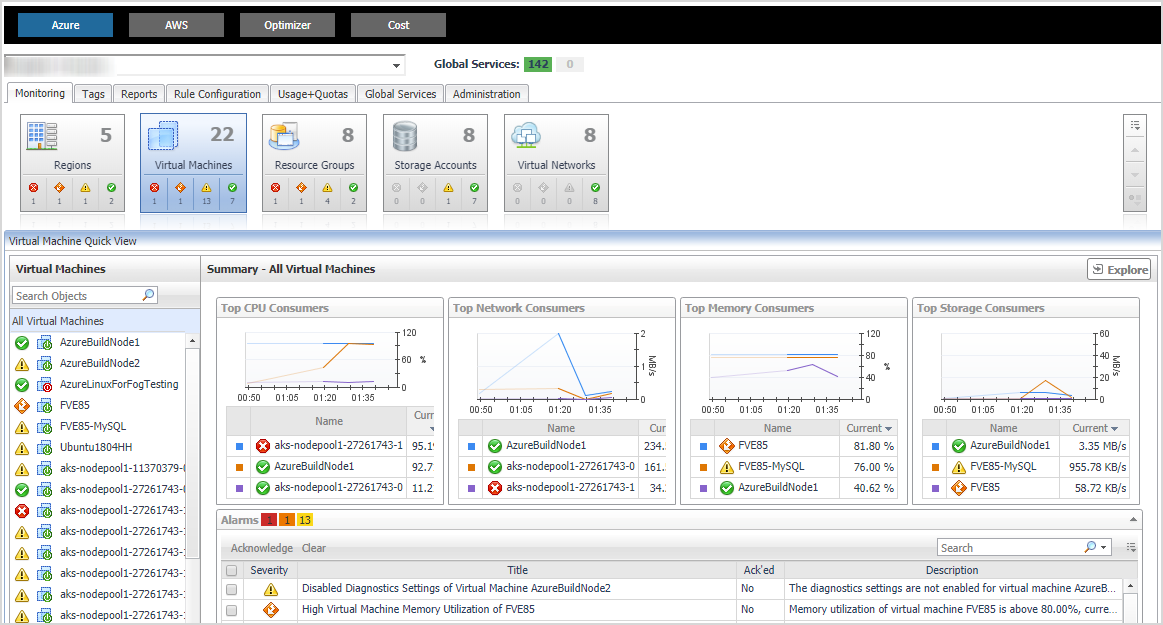Open the subscription selector dropdown arrow
Image resolution: width=1163 pixels, height=625 pixels.
(396, 65)
